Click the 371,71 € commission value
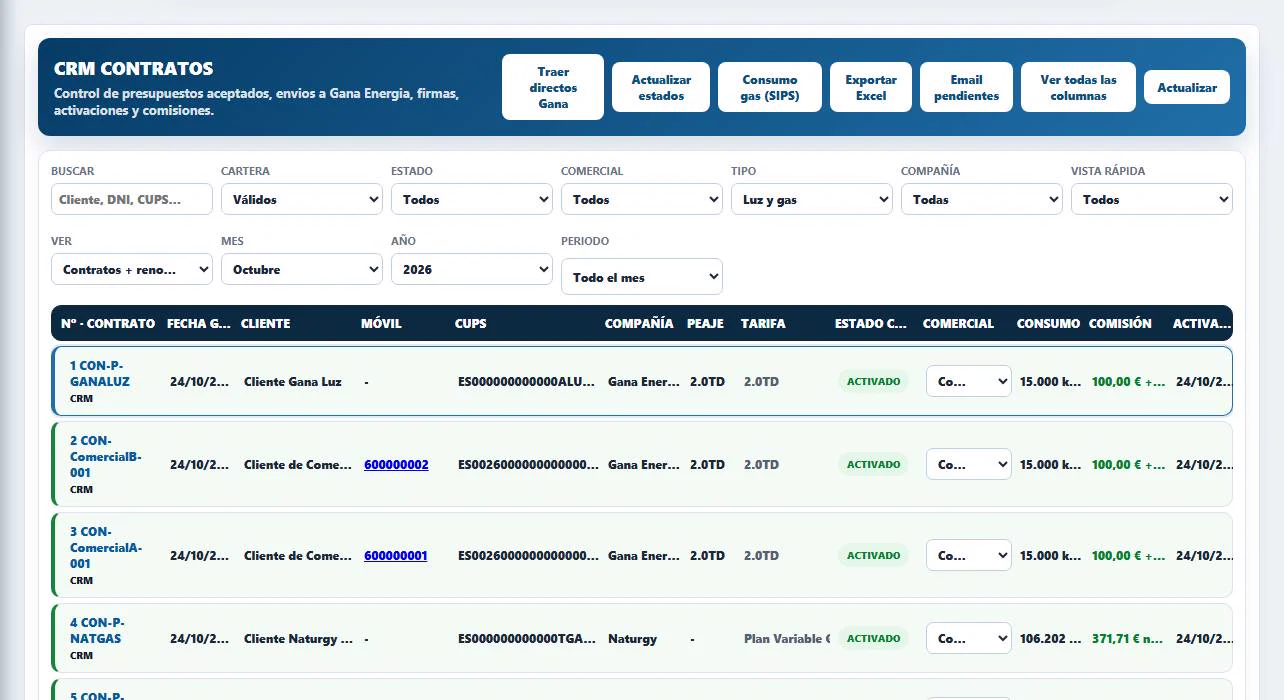The height and width of the screenshot is (700, 1284). pyautogui.click(x=1128, y=638)
